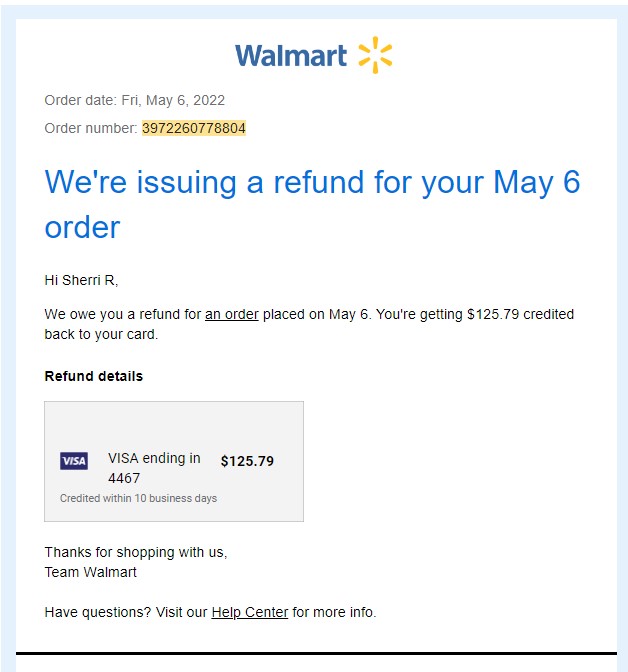Click the order date Fri, May 6, 2022
This screenshot has width=628, height=672.
(173, 100)
